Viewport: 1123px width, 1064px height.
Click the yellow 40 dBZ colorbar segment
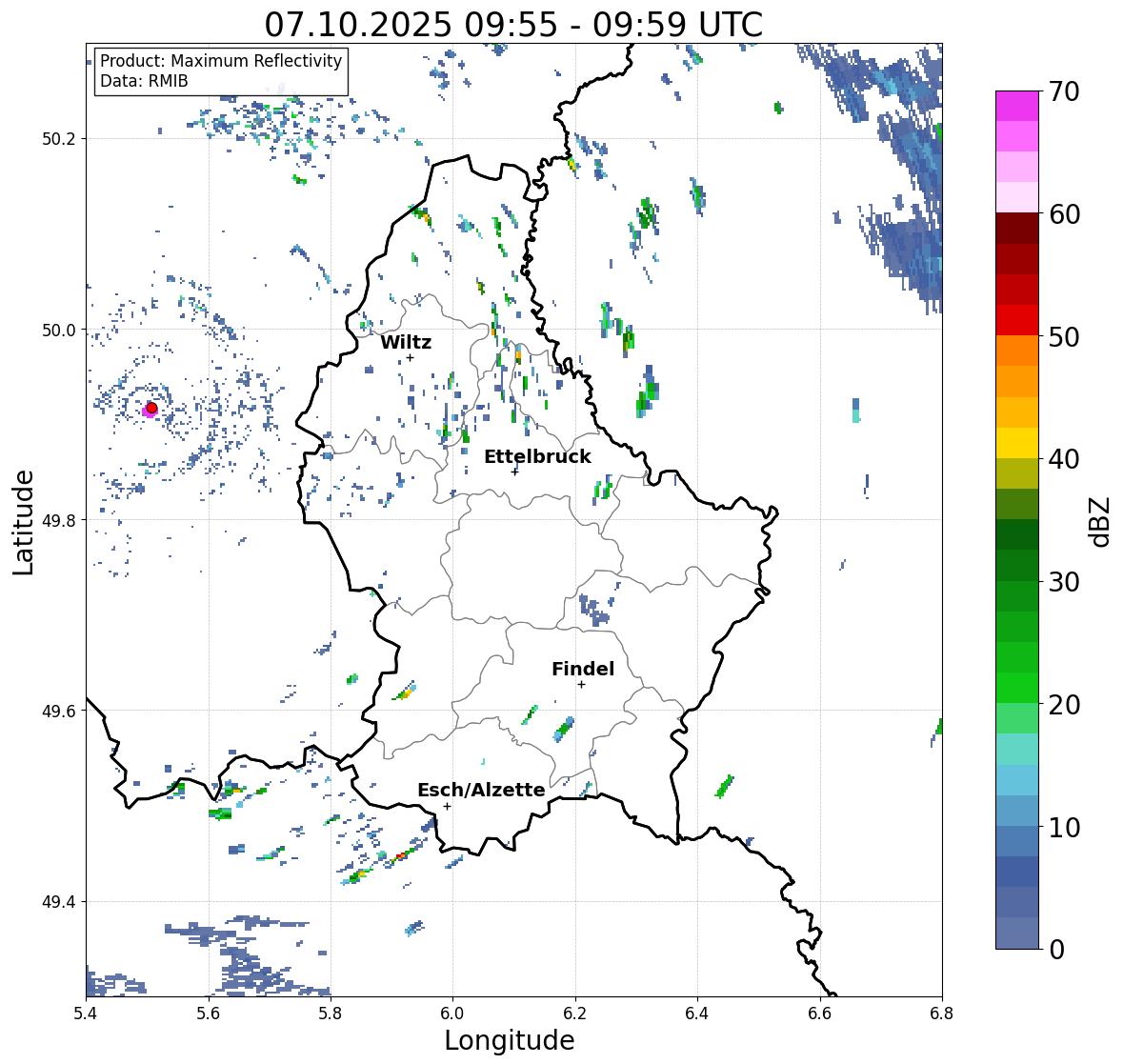point(1017,443)
